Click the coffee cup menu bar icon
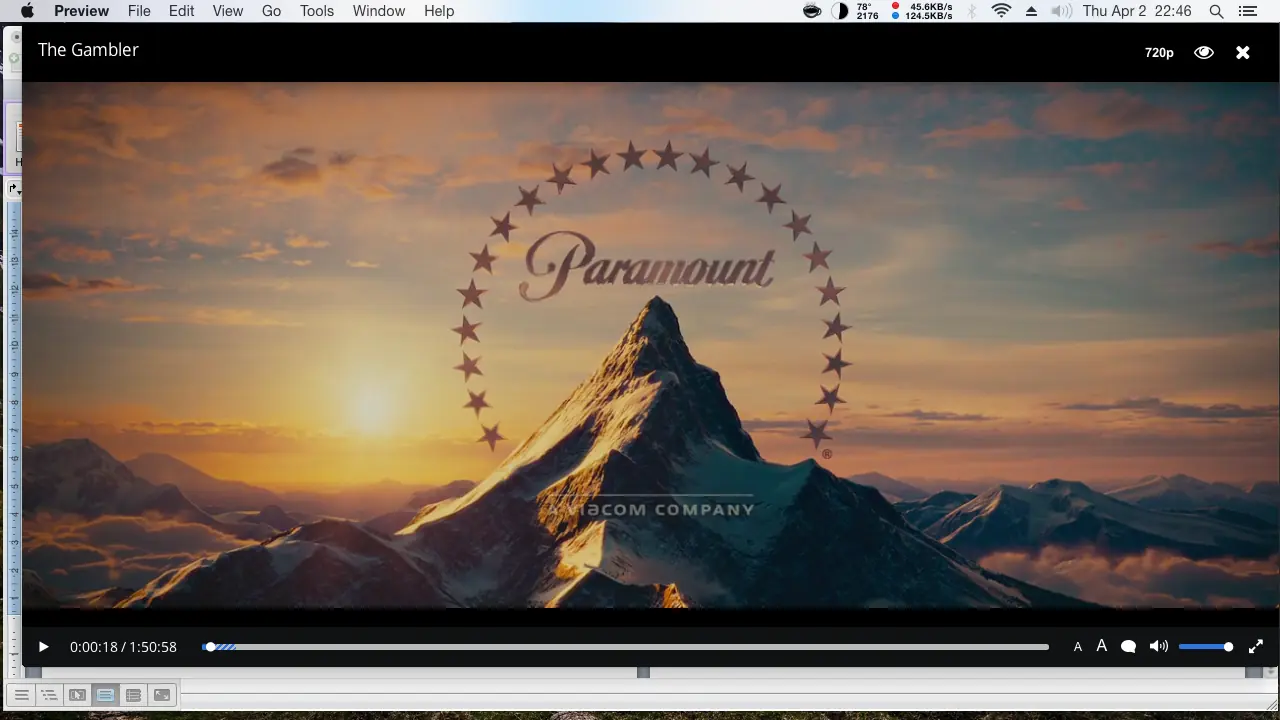1280x720 pixels. [813, 11]
